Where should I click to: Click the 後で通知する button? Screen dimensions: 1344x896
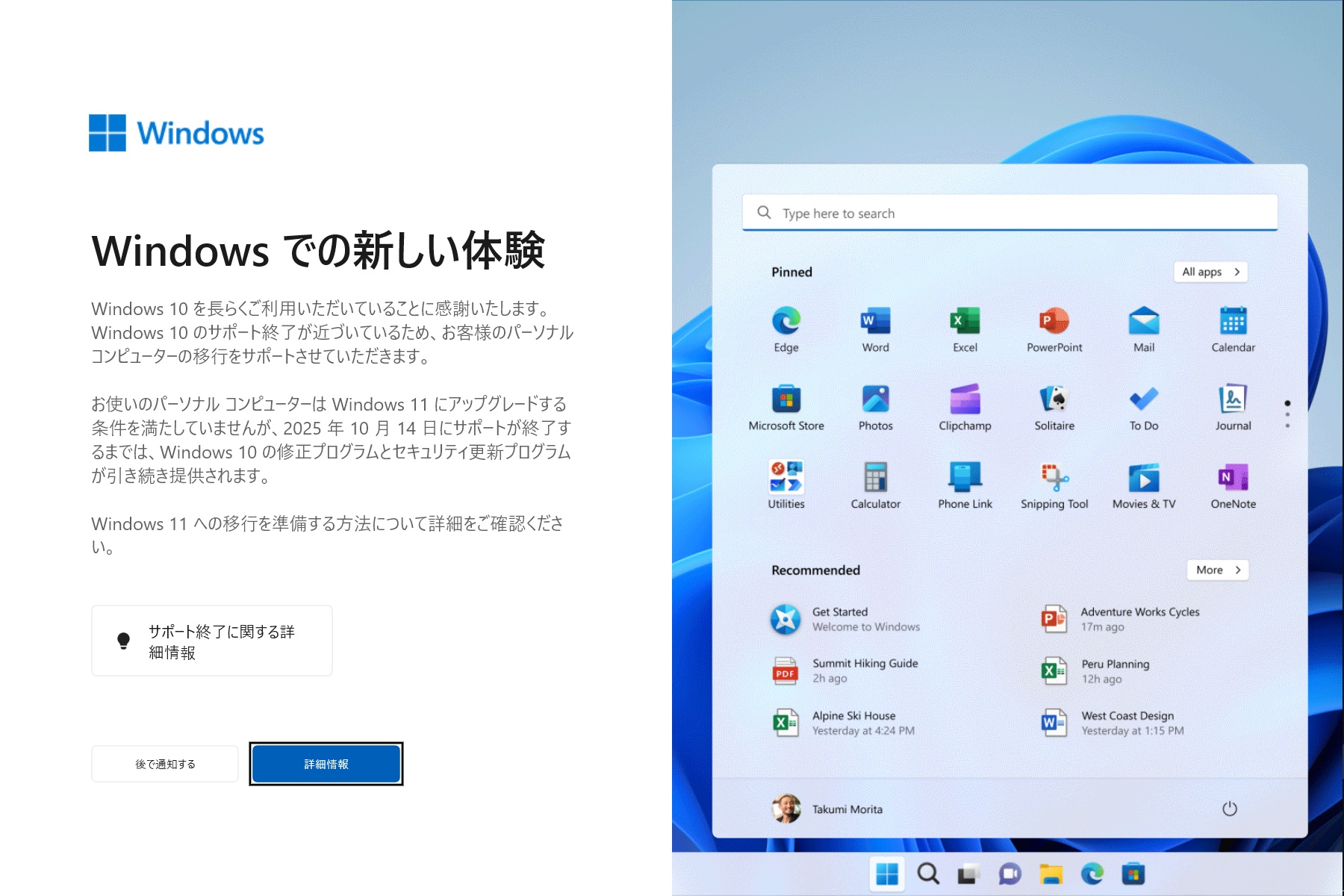point(165,764)
